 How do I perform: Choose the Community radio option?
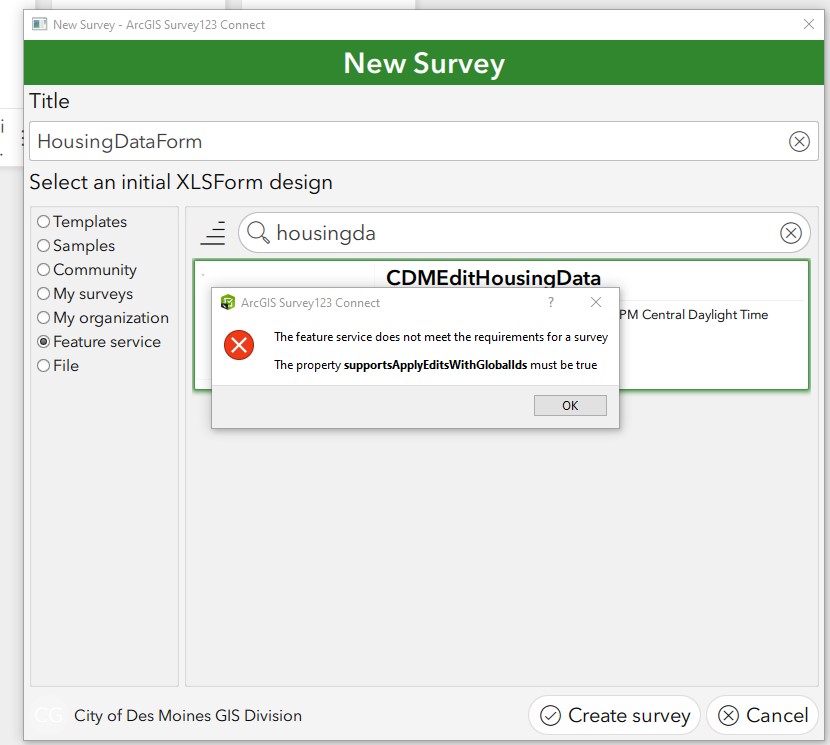pos(43,270)
